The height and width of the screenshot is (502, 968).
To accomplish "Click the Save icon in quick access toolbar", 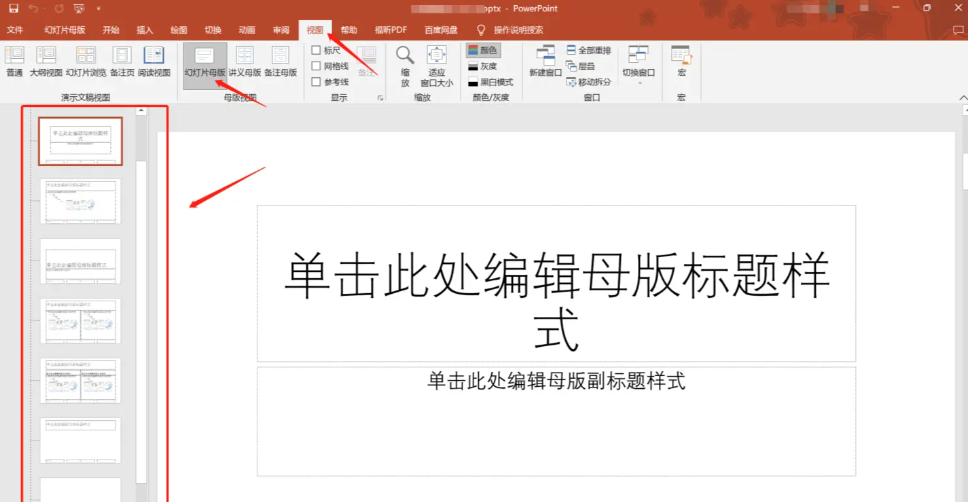I will [13, 9].
